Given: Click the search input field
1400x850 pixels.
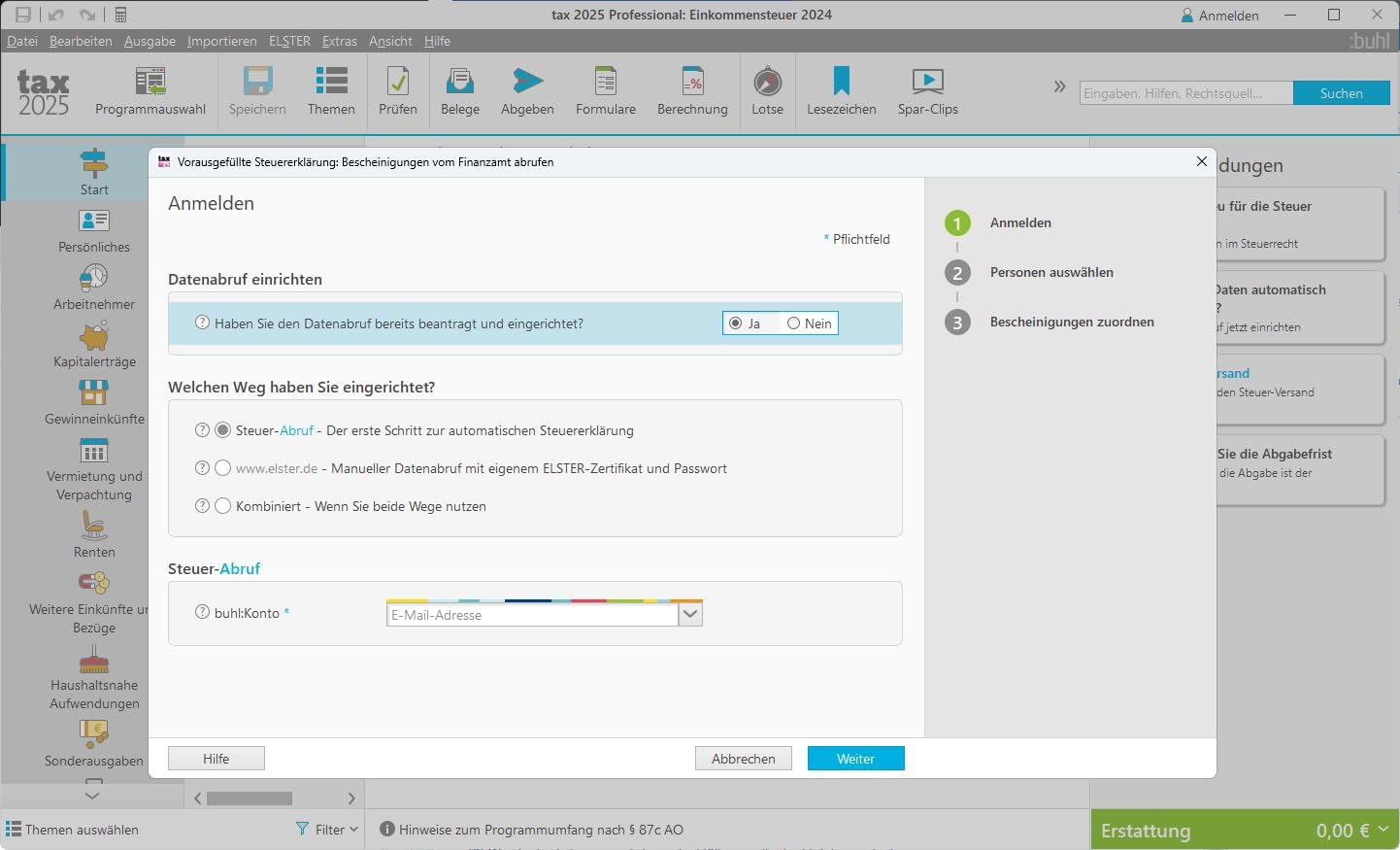Looking at the screenshot, I should click(1185, 93).
